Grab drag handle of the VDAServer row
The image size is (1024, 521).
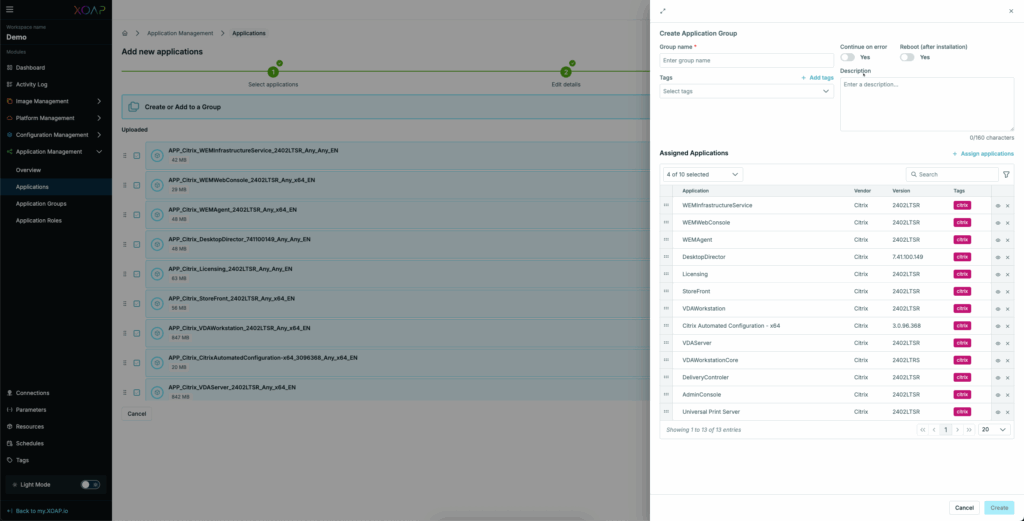[666, 343]
